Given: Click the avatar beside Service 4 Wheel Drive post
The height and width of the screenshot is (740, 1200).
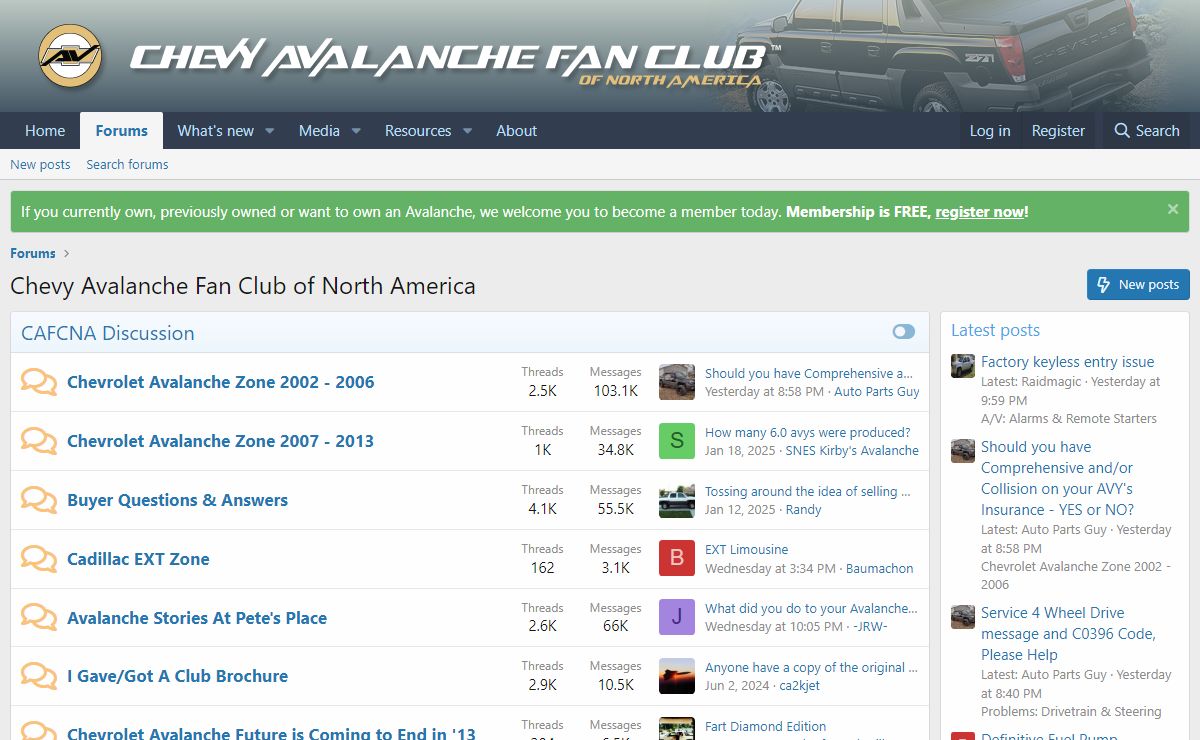Looking at the screenshot, I should pos(963,616).
